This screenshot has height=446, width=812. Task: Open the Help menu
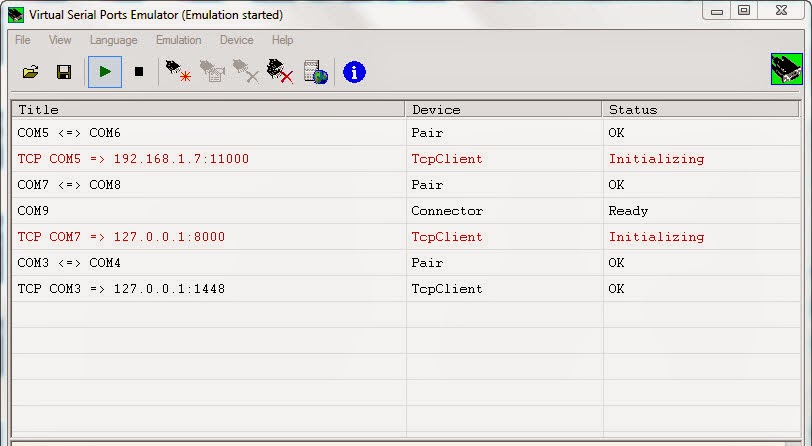[x=282, y=40]
